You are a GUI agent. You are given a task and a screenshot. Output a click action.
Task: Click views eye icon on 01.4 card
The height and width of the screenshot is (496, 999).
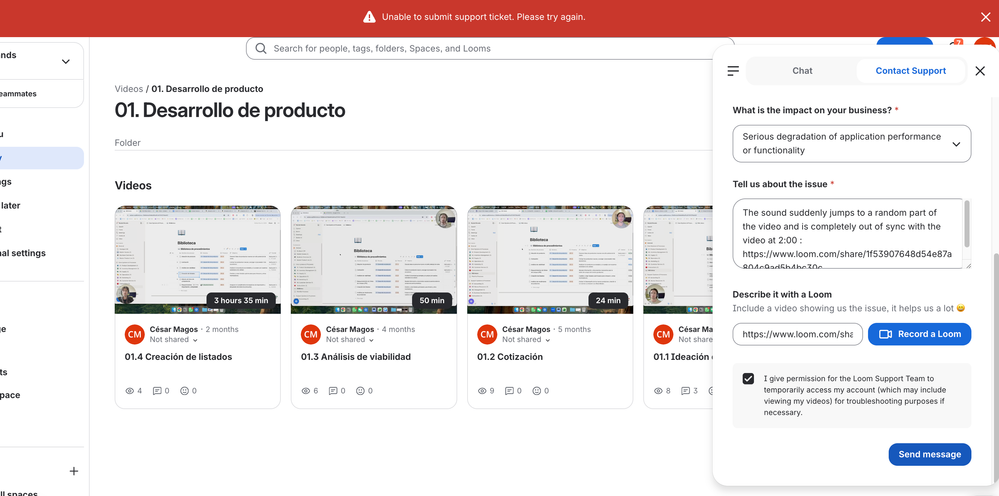[x=129, y=391]
